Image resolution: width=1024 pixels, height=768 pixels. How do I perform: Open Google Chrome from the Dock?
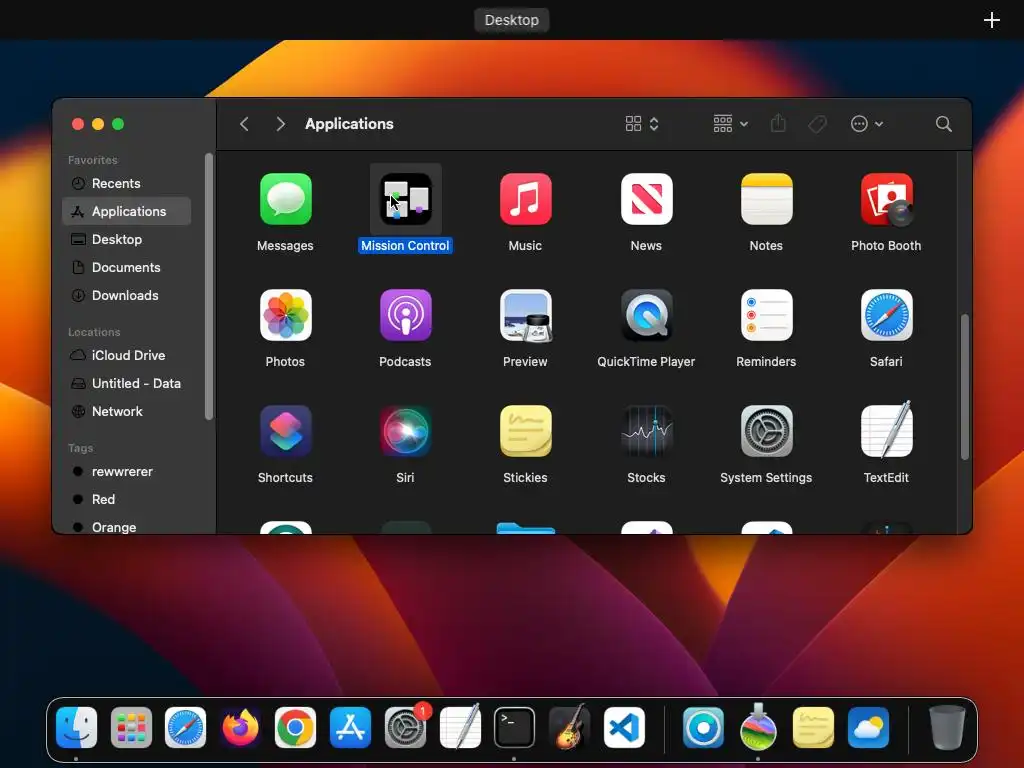[295, 728]
